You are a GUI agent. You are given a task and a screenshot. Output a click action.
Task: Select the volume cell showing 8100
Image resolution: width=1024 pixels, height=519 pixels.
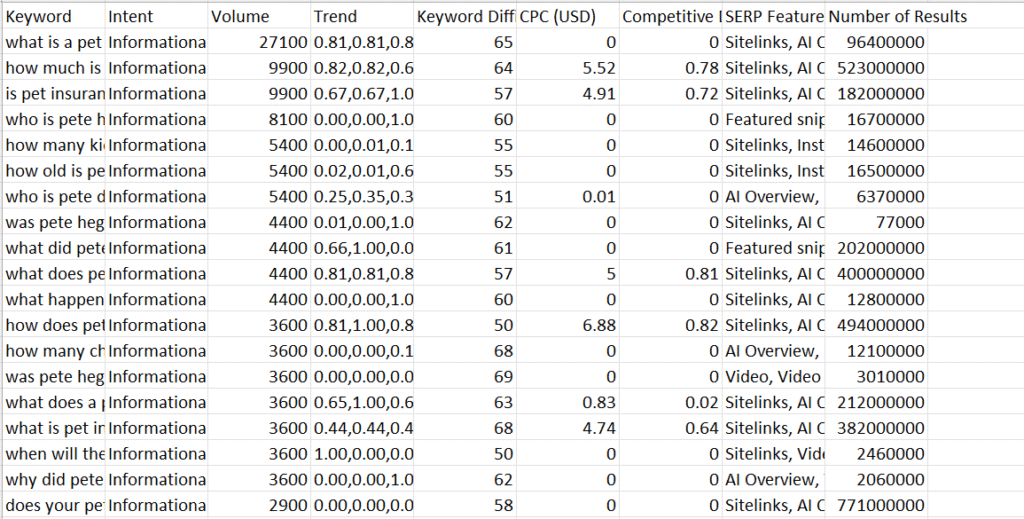(258, 120)
